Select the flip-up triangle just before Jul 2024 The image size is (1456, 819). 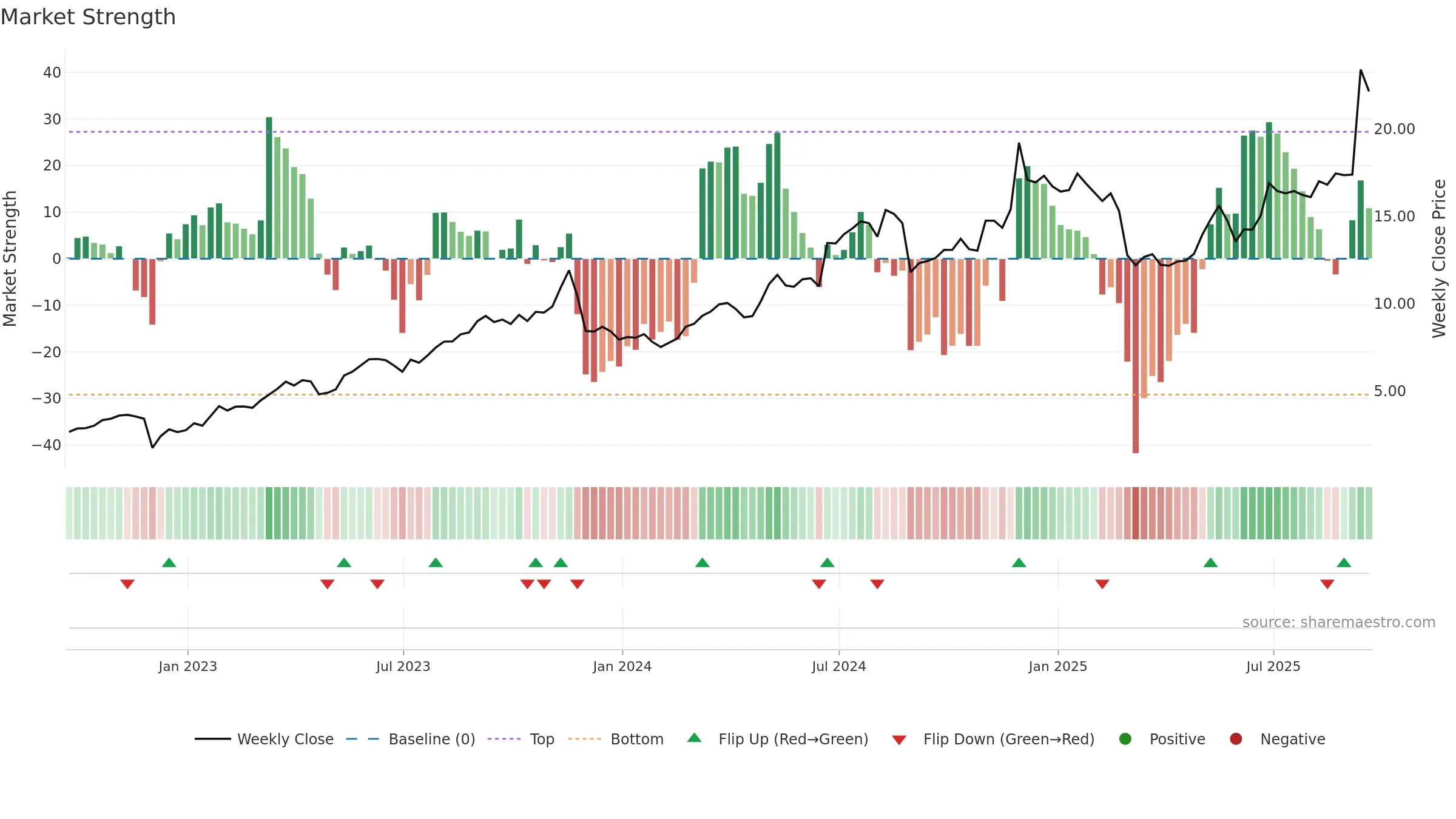coord(827,562)
